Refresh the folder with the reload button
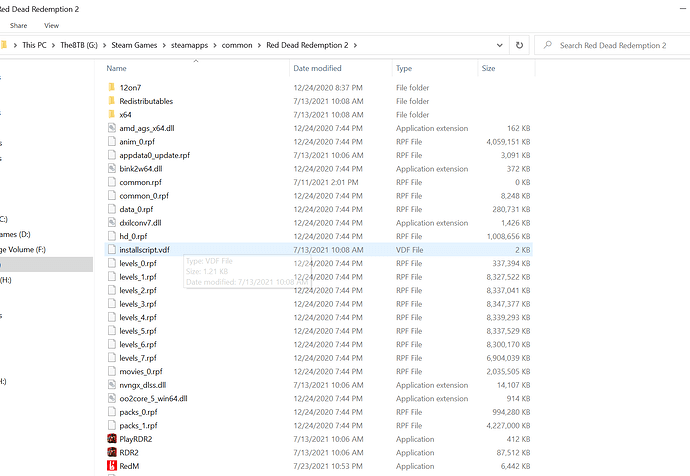The height and width of the screenshot is (476, 690). pos(519,45)
